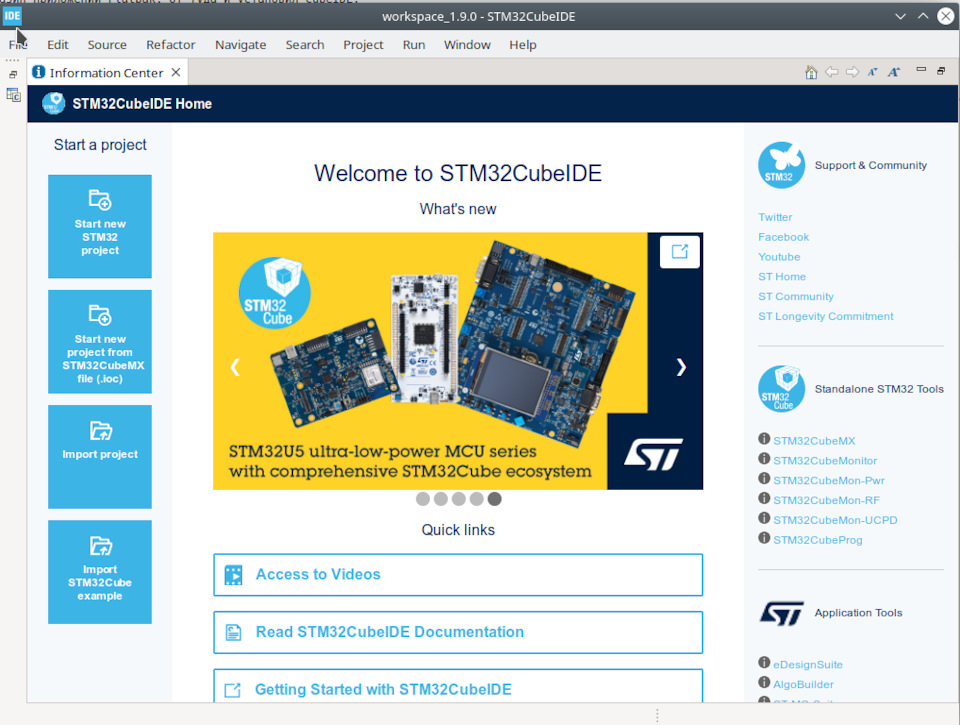Image resolution: width=960 pixels, height=725 pixels.
Task: Increase the font size using the A+ icon
Action: (893, 71)
